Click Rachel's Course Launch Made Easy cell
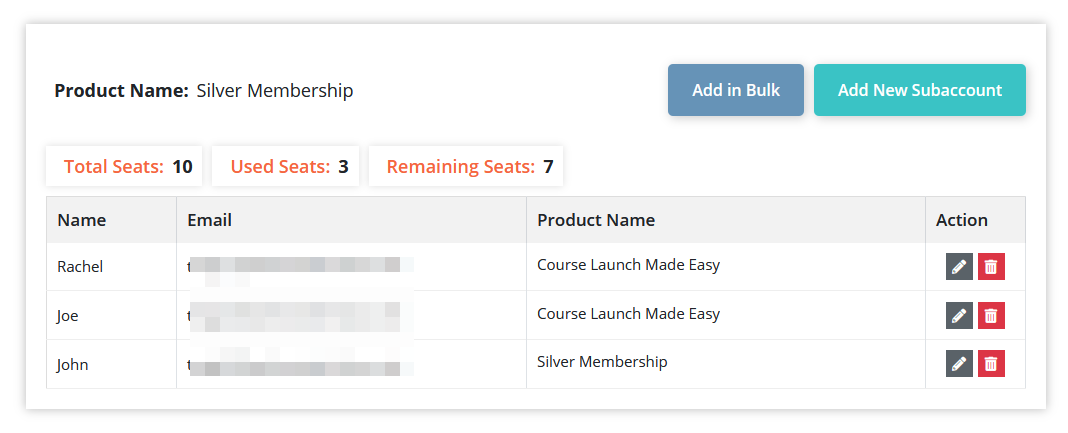This screenshot has height=433, width=1068. pos(628,266)
